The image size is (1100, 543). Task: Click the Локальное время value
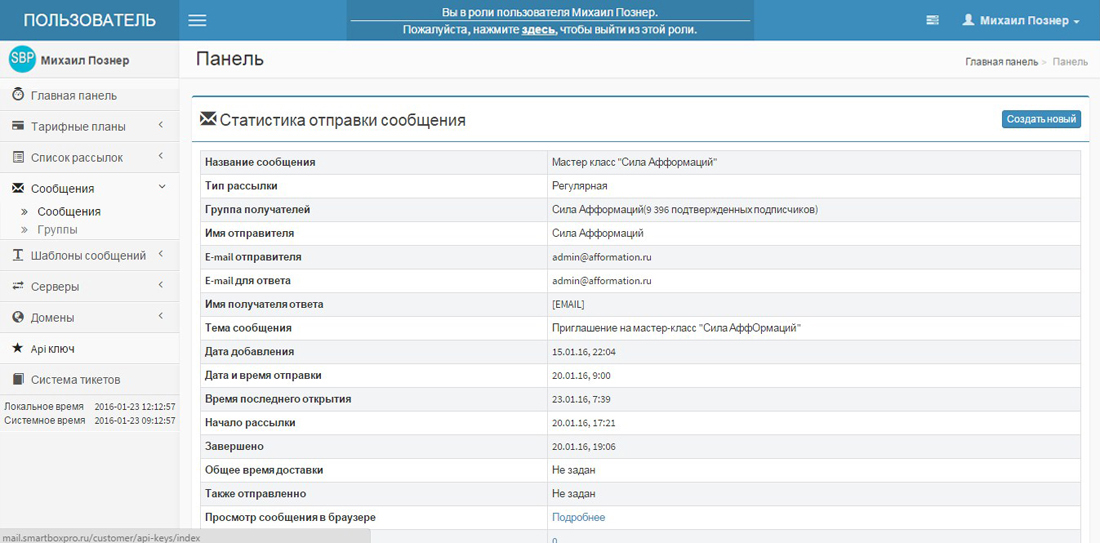pyautogui.click(x=135, y=407)
